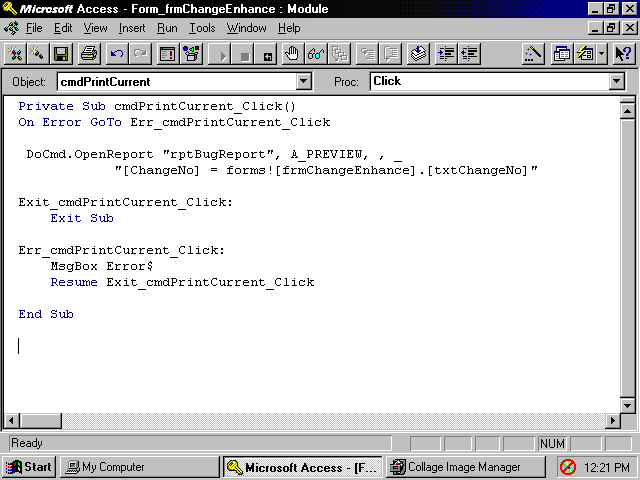Open the Object Browser icon
This screenshot has width=640, height=480.
[191, 54]
